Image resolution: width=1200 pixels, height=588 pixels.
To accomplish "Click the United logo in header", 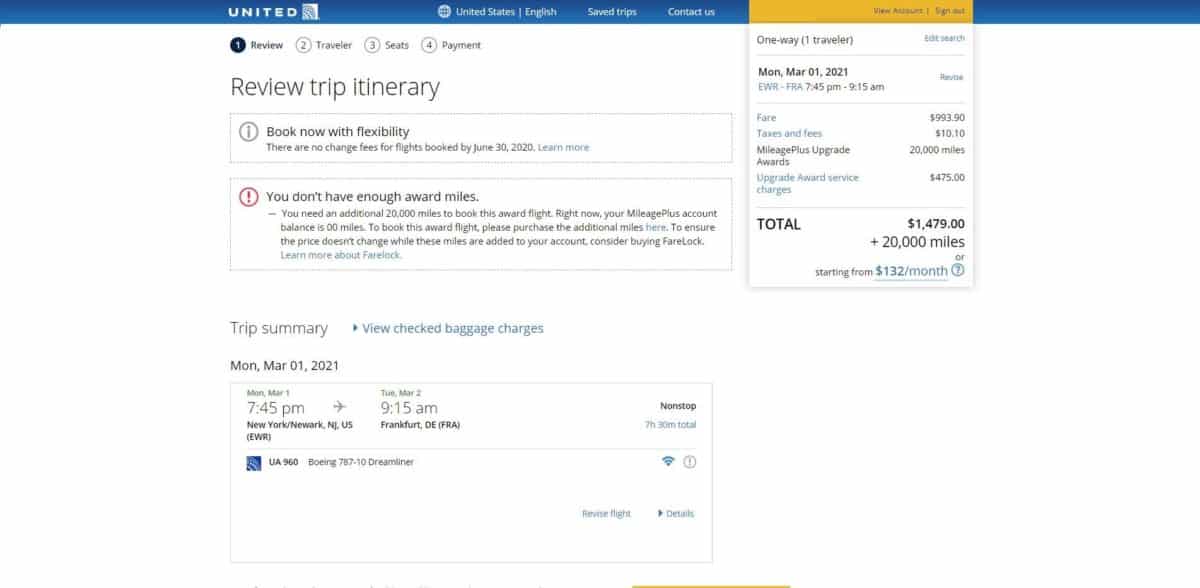I will [x=273, y=12].
